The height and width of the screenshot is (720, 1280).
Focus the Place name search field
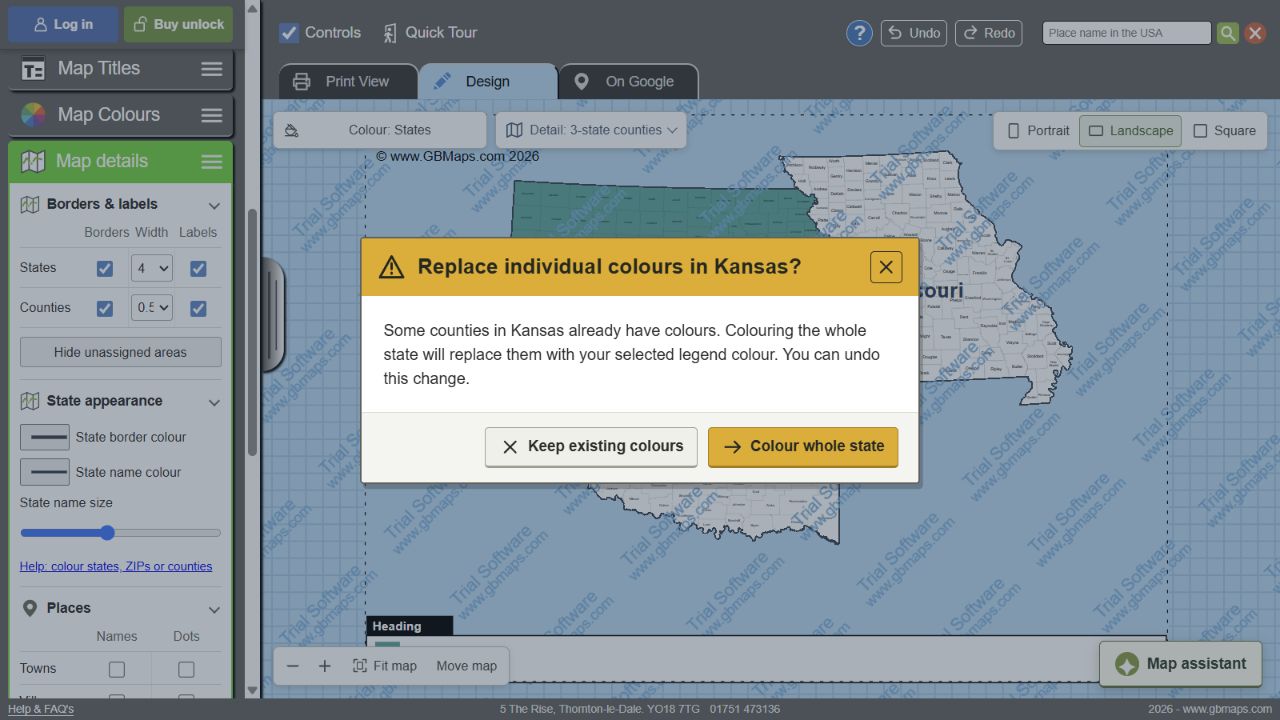click(x=1127, y=33)
